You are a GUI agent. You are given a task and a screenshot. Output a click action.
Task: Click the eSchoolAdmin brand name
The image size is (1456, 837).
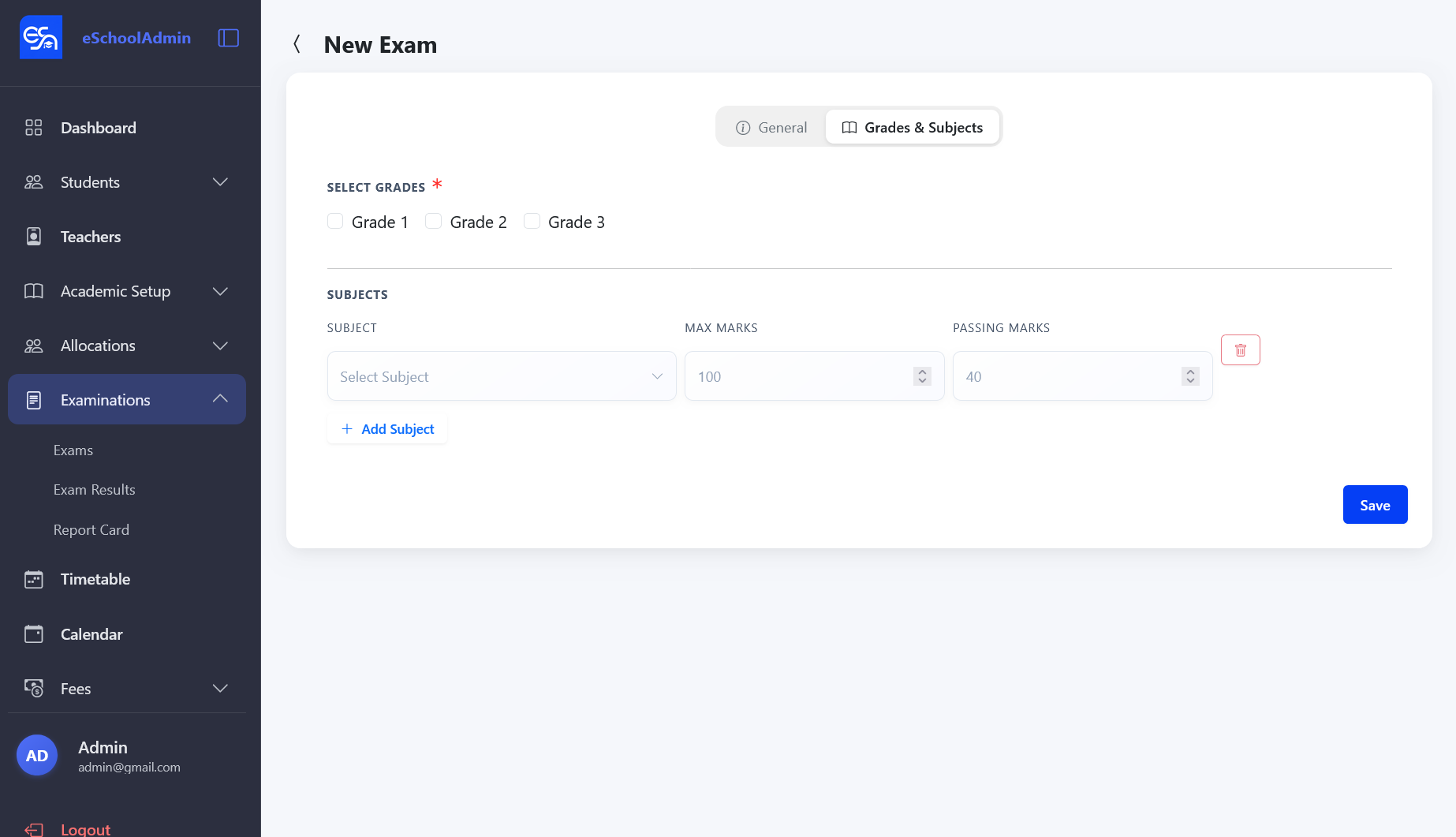pos(136,38)
